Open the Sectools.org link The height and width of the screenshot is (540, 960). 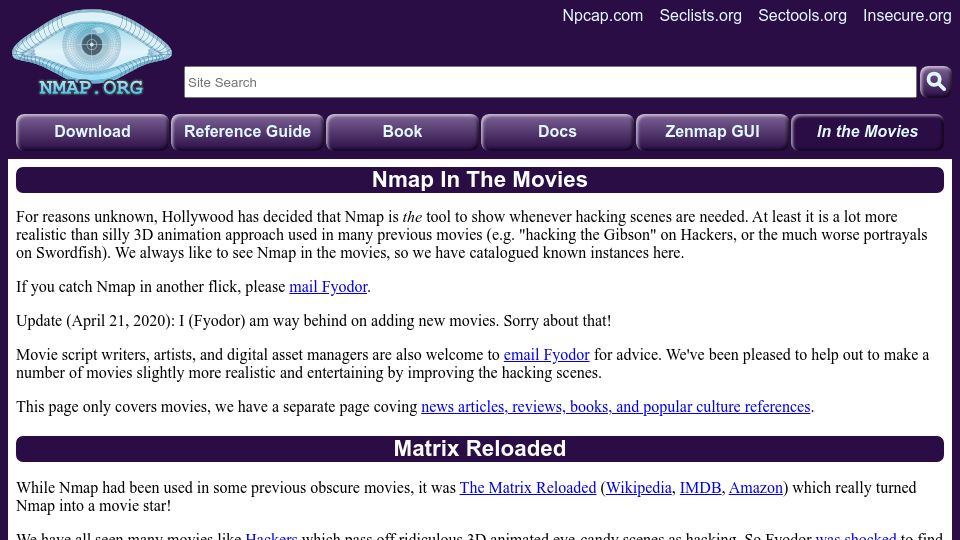pyautogui.click(x=802, y=15)
